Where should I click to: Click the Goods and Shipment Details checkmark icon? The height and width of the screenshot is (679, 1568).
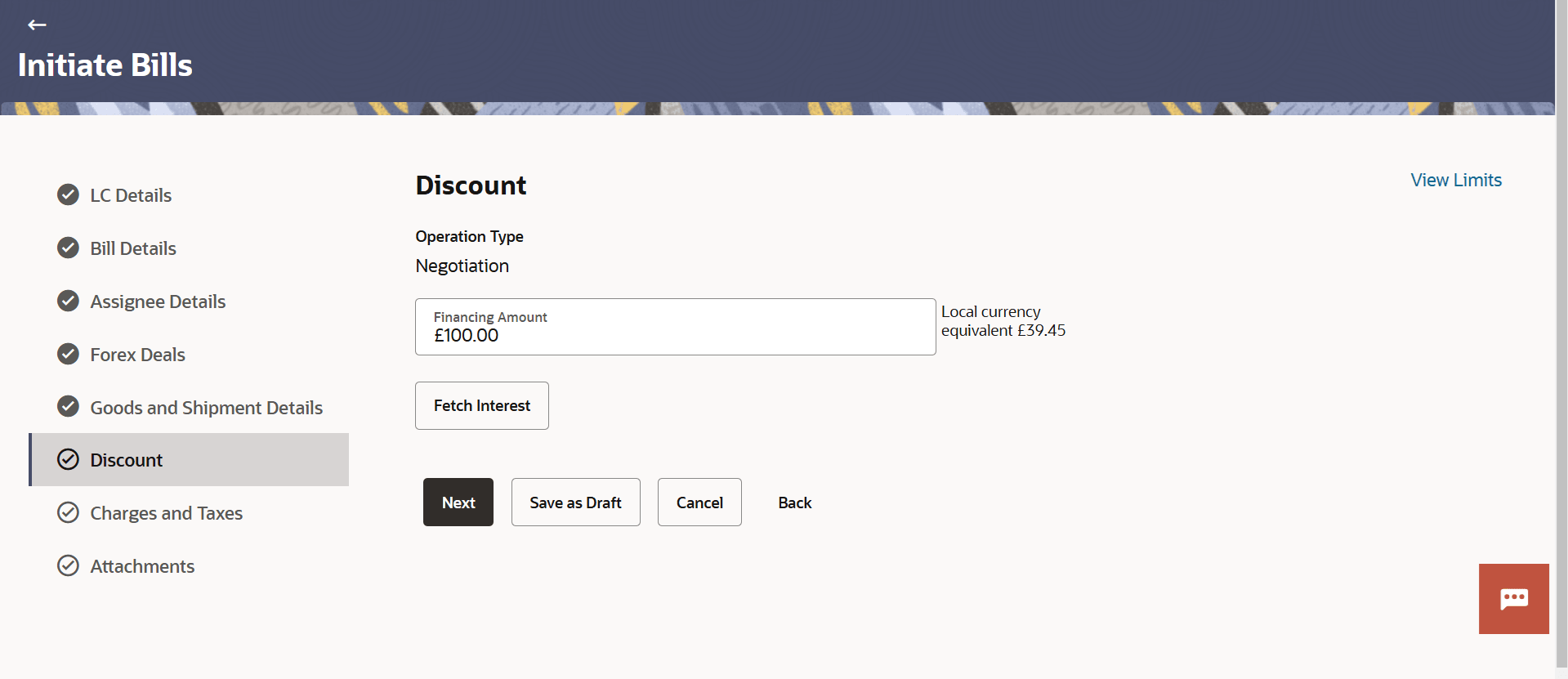coord(68,406)
